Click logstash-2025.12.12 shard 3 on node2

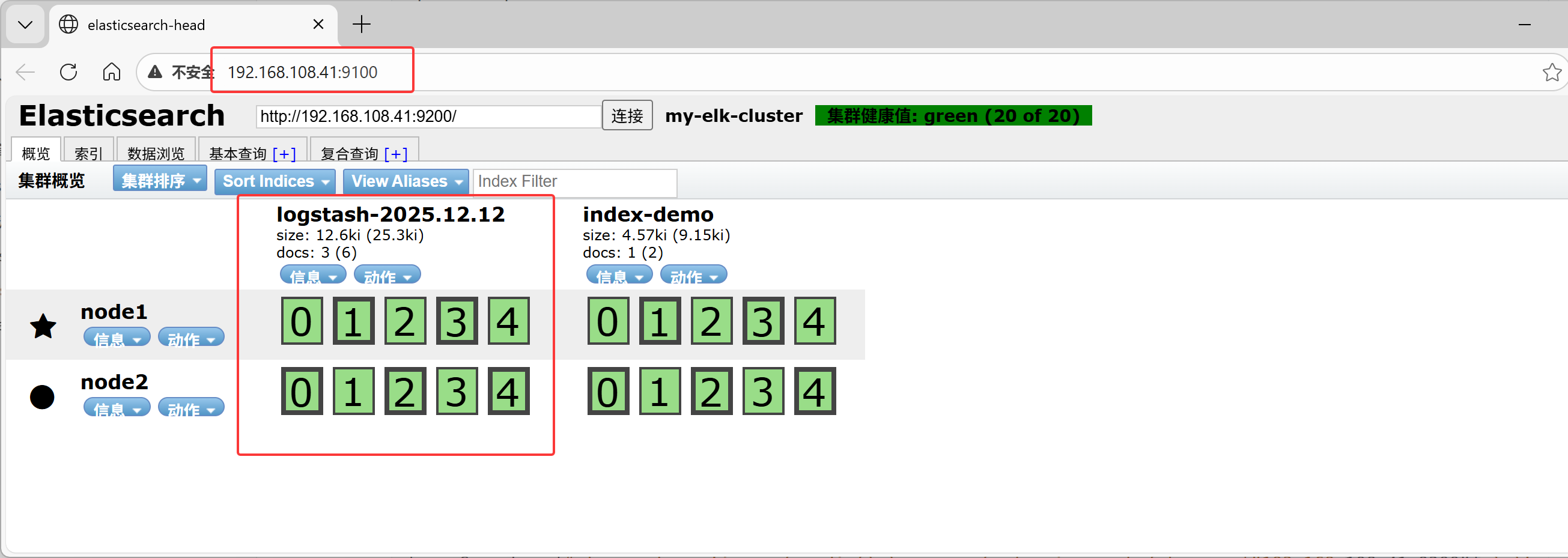457,391
